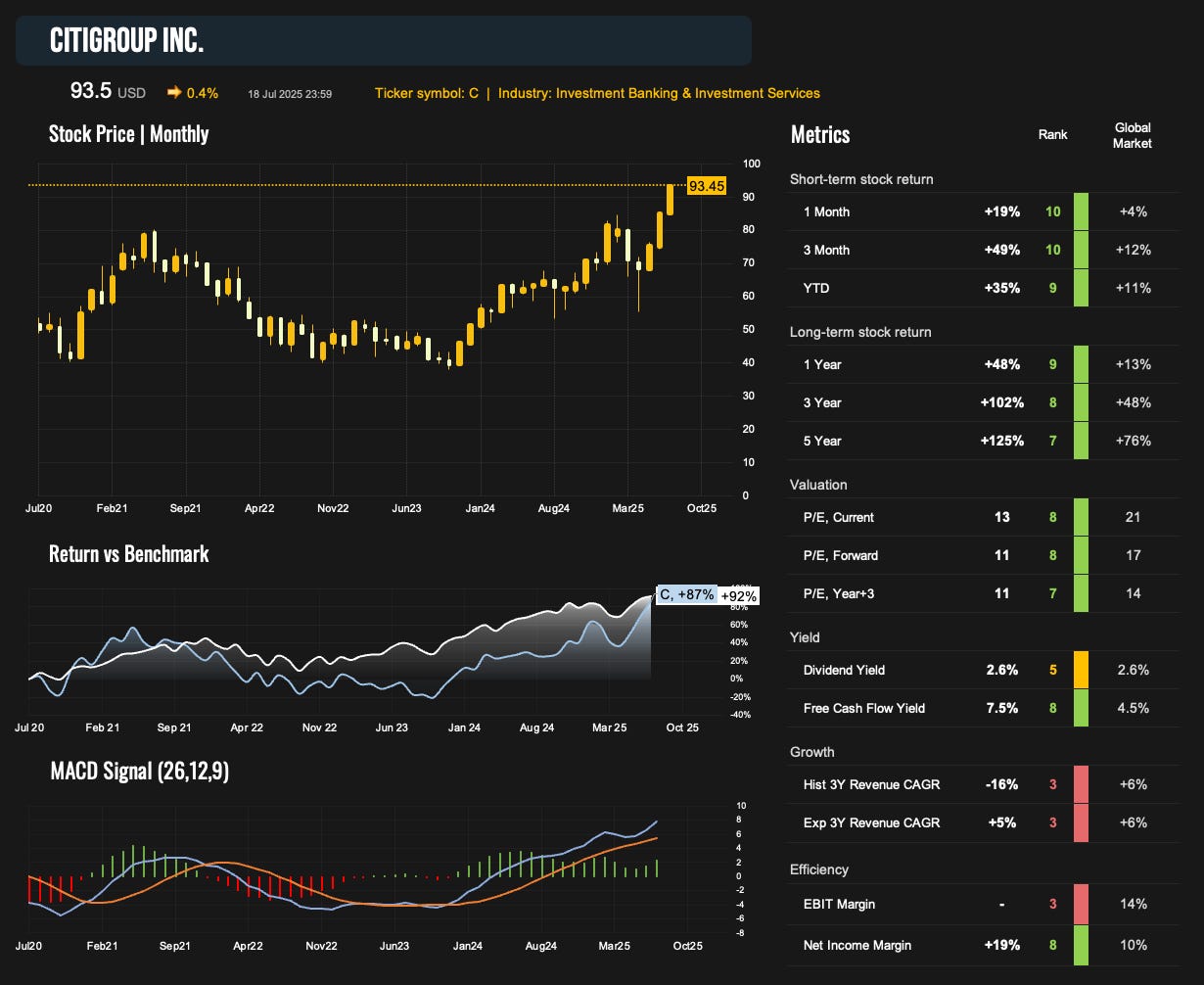Viewport: 1204px width, 985px height.
Task: Click the rank 5 value for Dividend Yield
Action: [1053, 670]
